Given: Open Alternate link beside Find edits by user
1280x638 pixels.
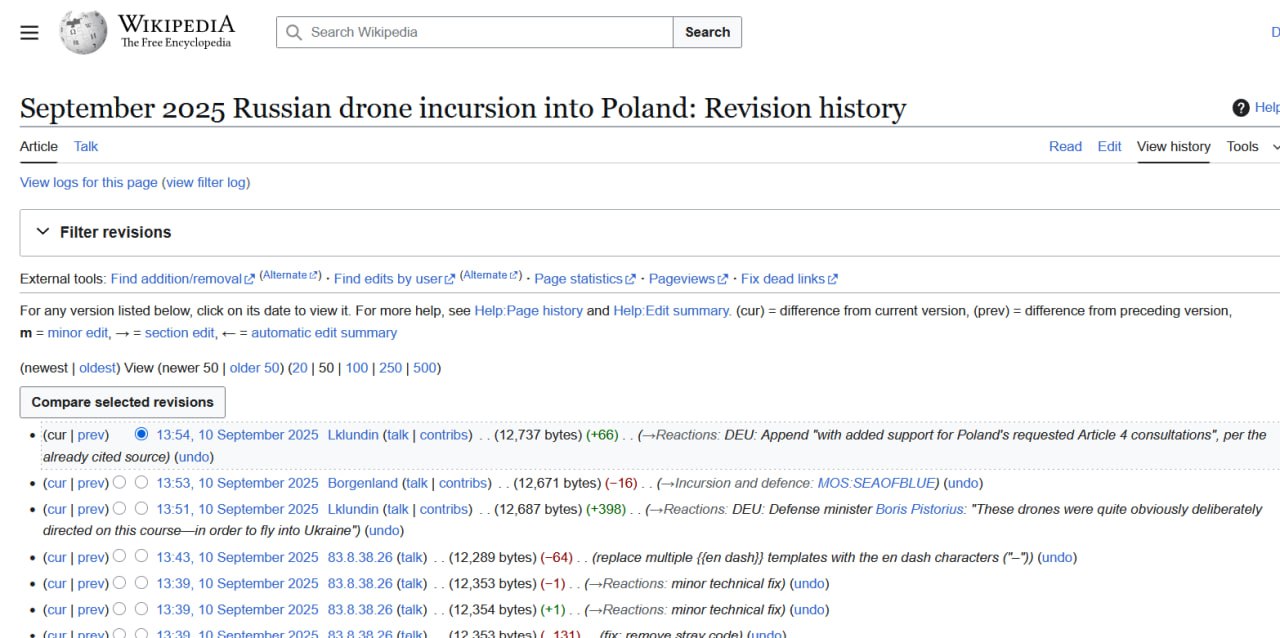Looking at the screenshot, I should (x=491, y=275).
